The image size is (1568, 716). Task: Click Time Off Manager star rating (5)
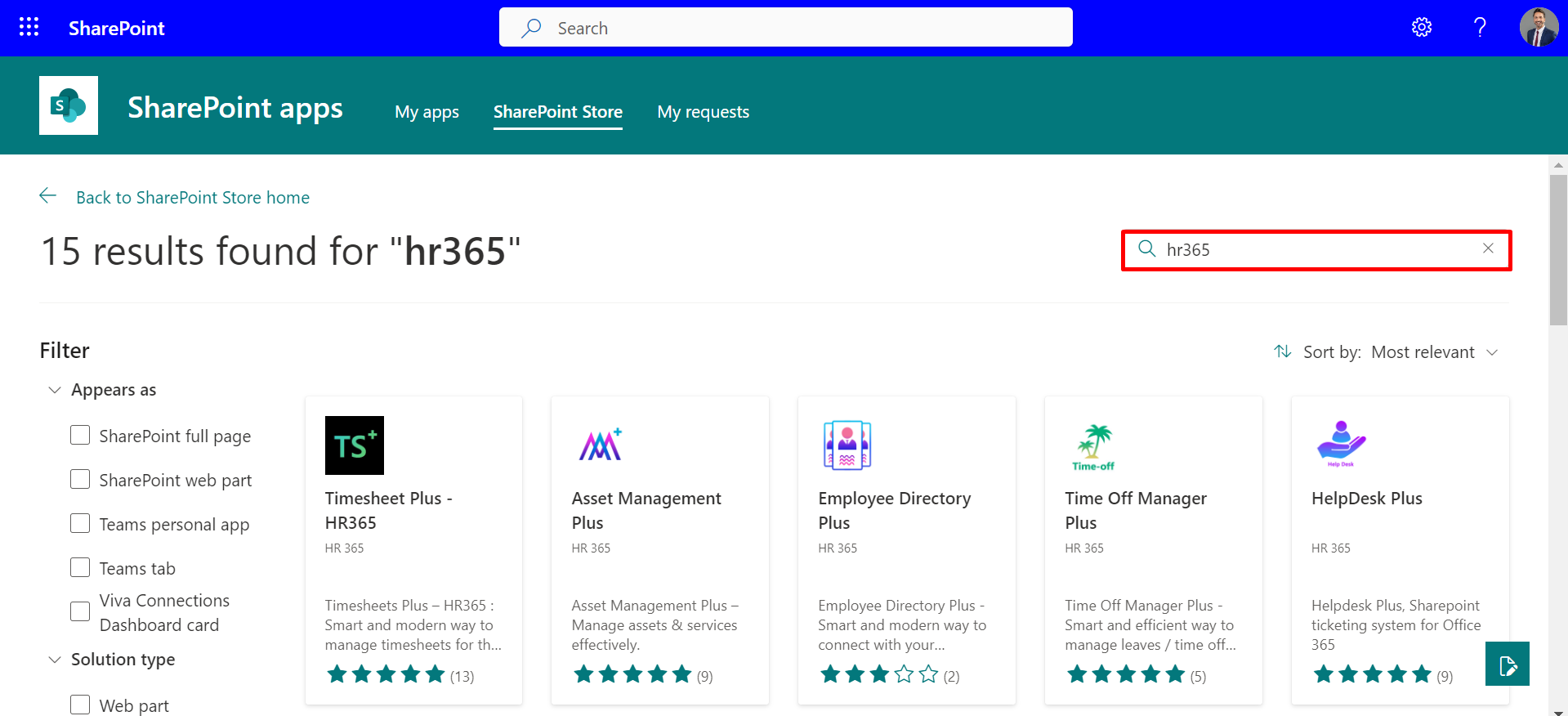click(1136, 675)
